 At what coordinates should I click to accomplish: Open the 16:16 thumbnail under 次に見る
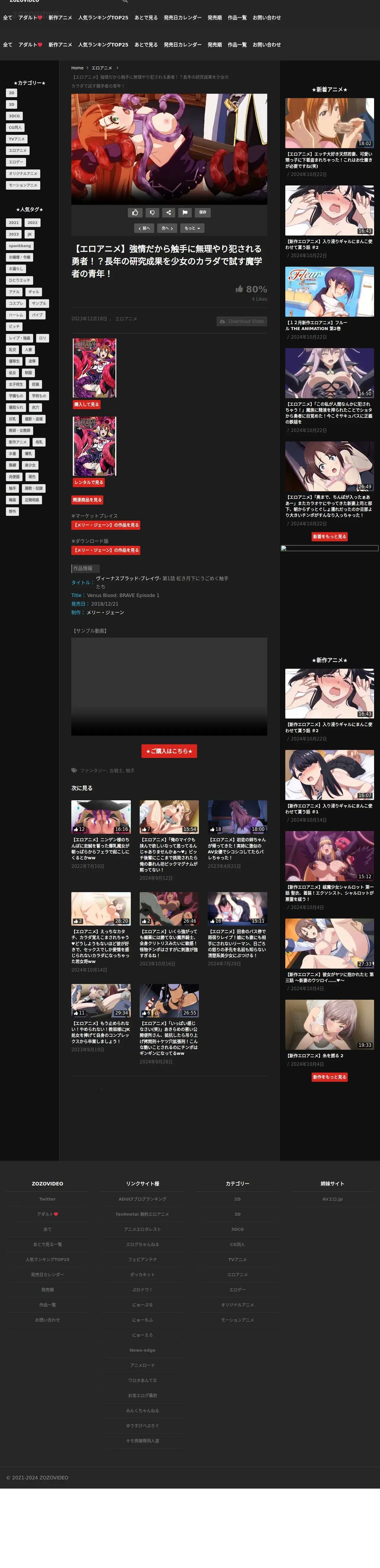pos(101,817)
